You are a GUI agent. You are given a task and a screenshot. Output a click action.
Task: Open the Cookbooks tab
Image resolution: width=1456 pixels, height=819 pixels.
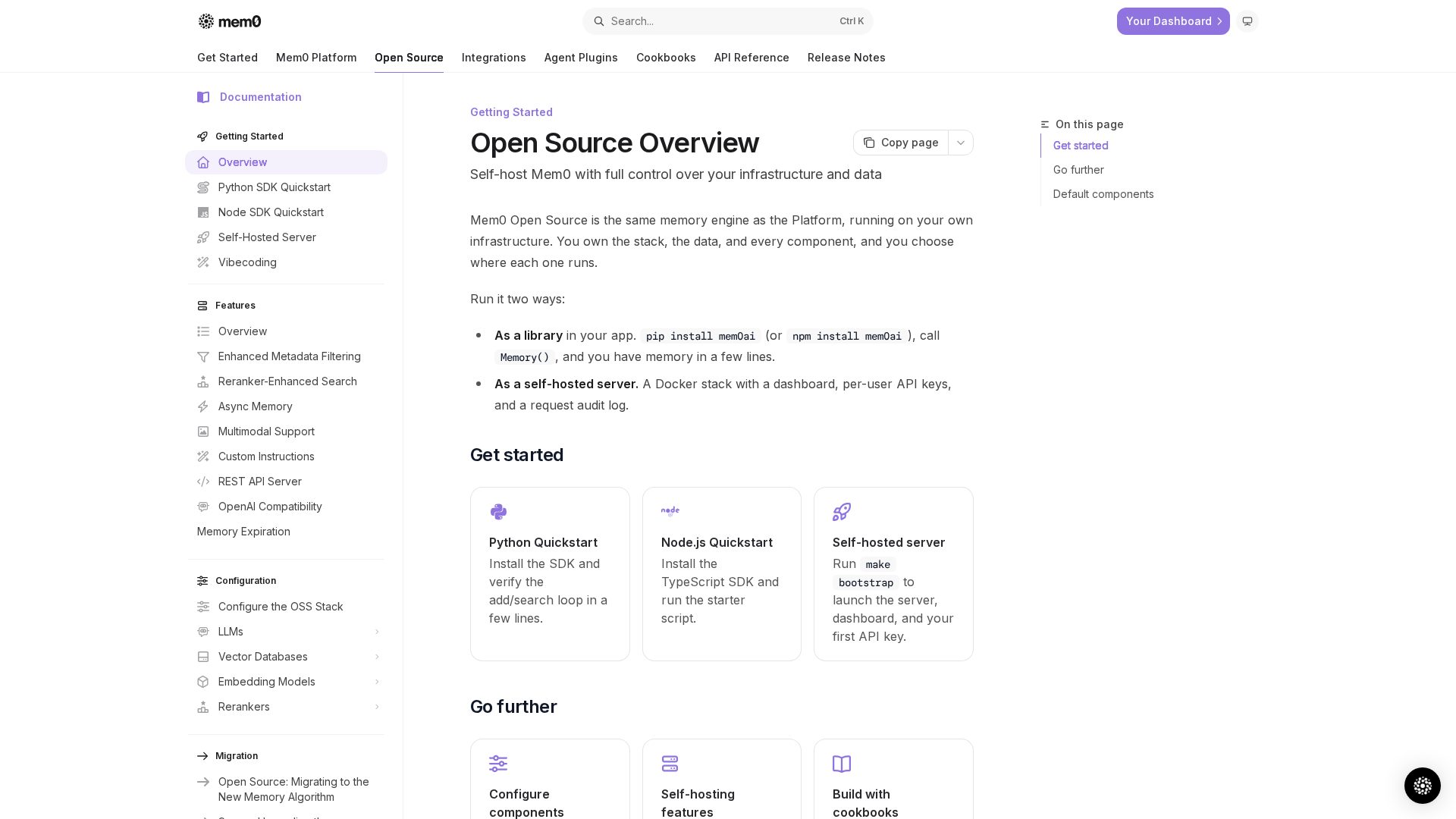tap(666, 58)
